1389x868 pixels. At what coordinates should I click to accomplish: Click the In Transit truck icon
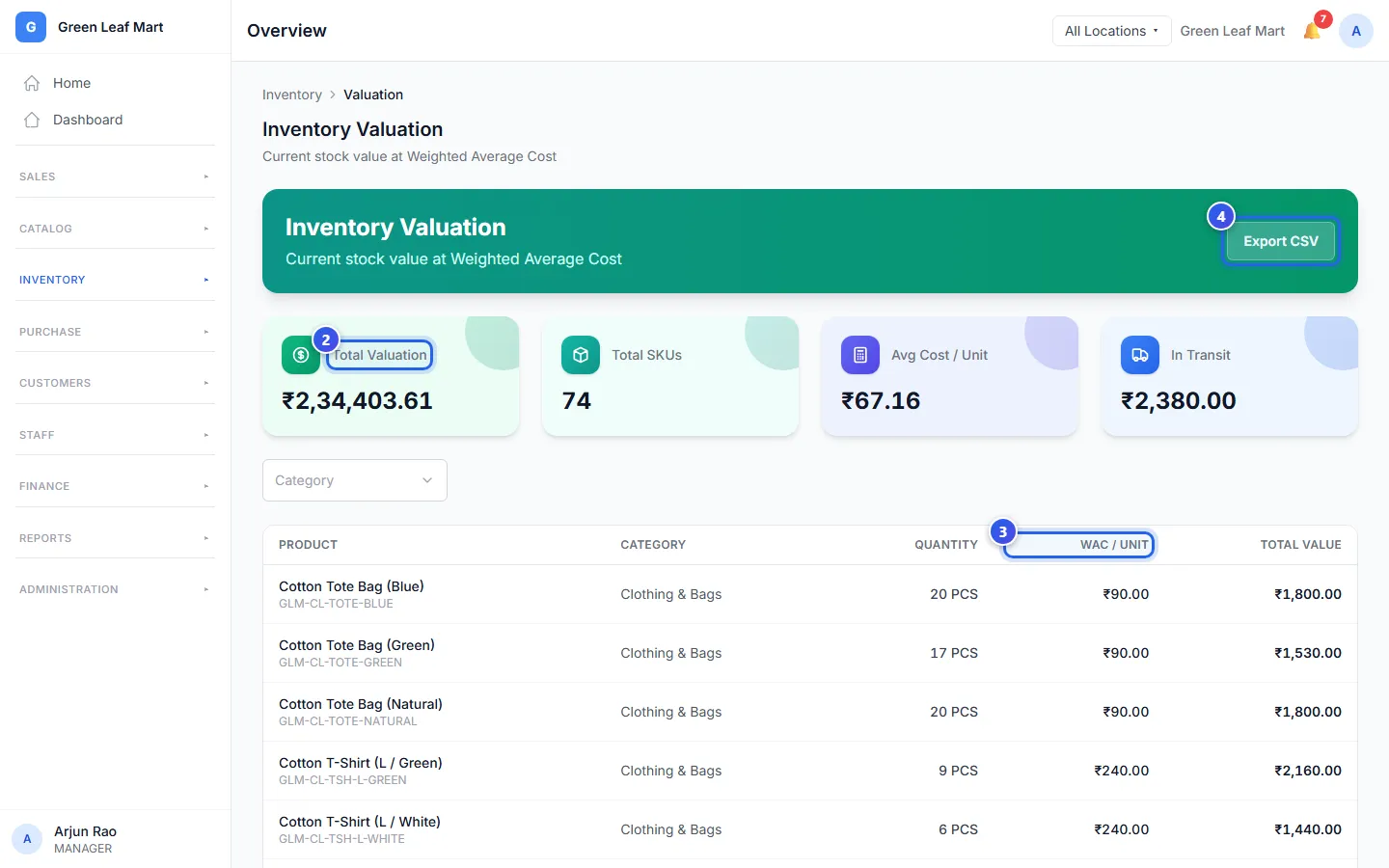coord(1140,355)
